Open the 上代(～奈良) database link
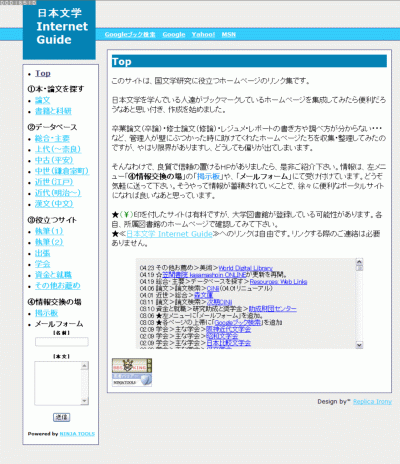 pos(58,149)
